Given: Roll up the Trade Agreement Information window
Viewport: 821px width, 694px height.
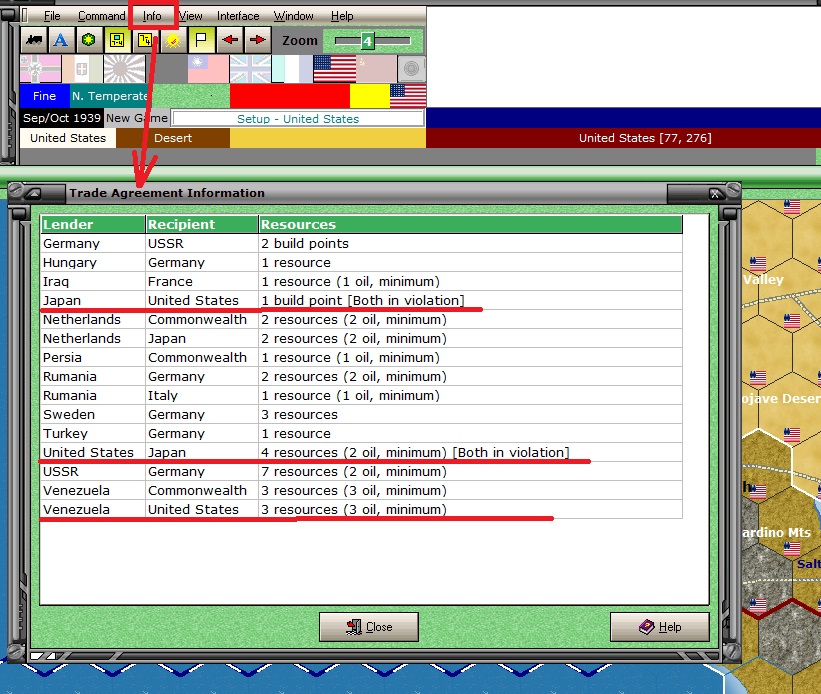Looking at the screenshot, I should pos(34,194).
